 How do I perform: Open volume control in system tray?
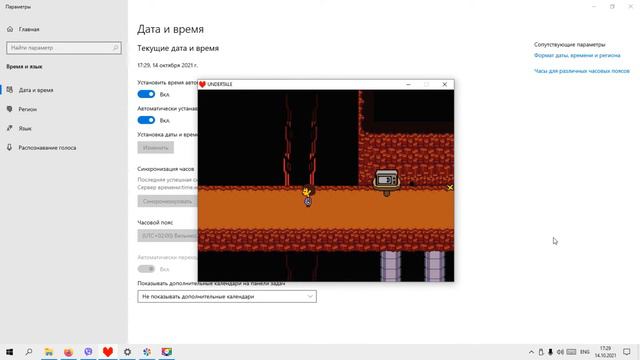pos(560,352)
